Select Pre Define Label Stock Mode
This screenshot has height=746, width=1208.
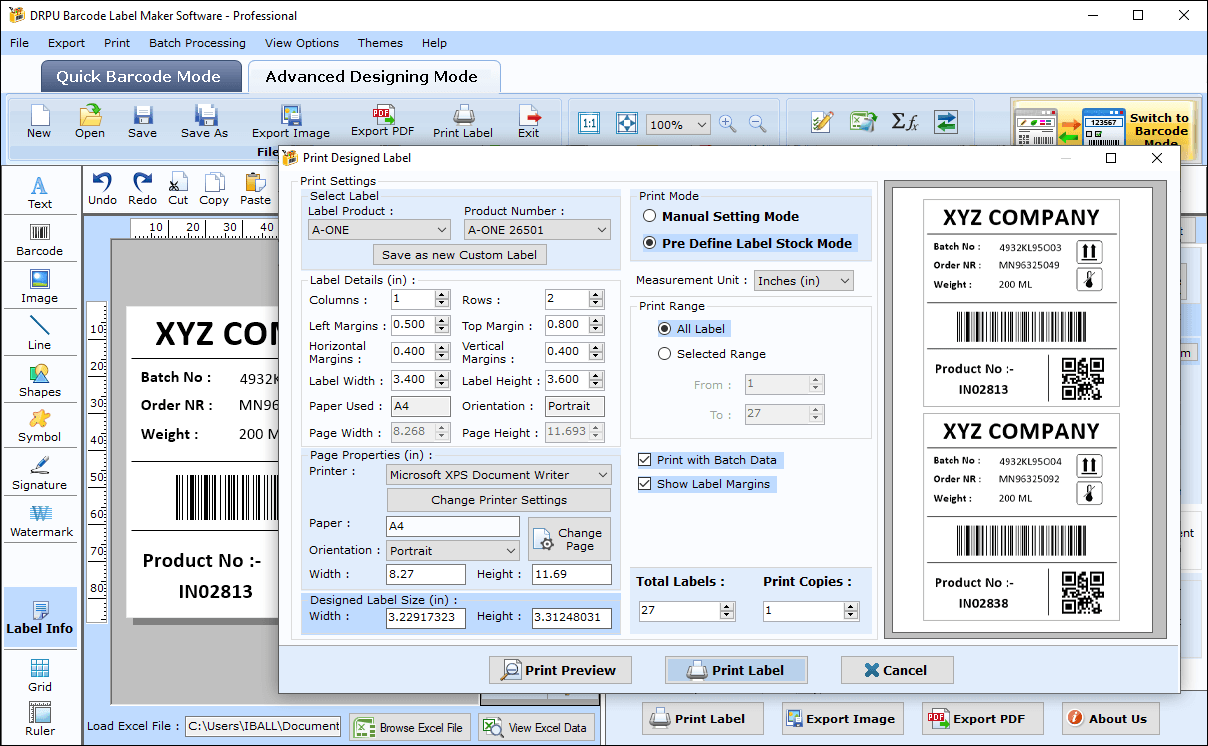(x=649, y=243)
